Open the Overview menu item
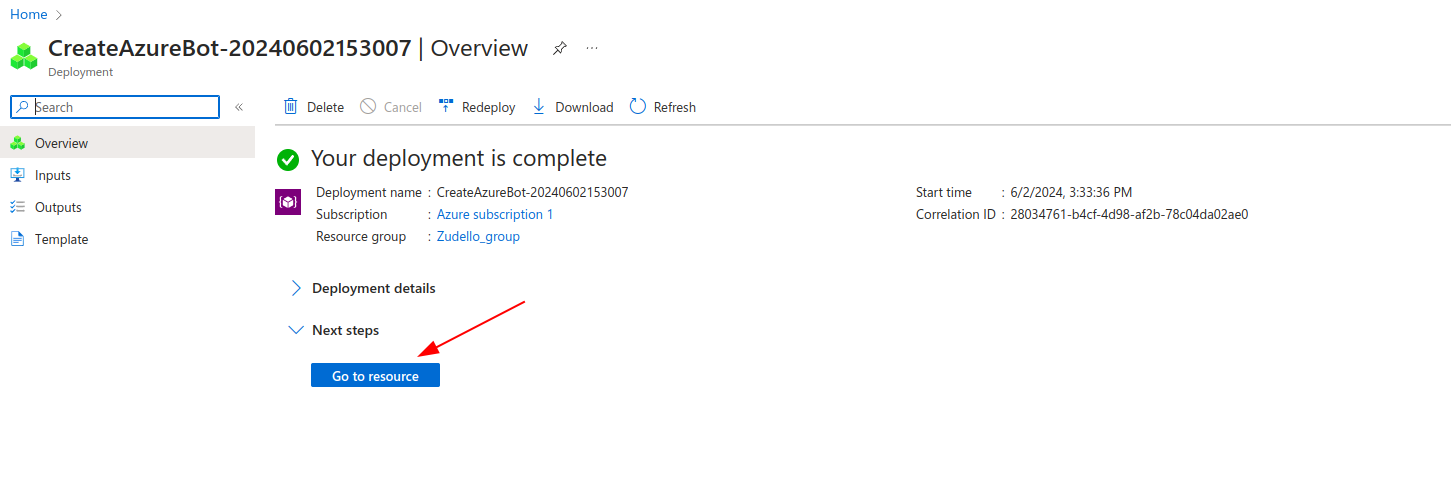The image size is (1451, 489). point(127,143)
